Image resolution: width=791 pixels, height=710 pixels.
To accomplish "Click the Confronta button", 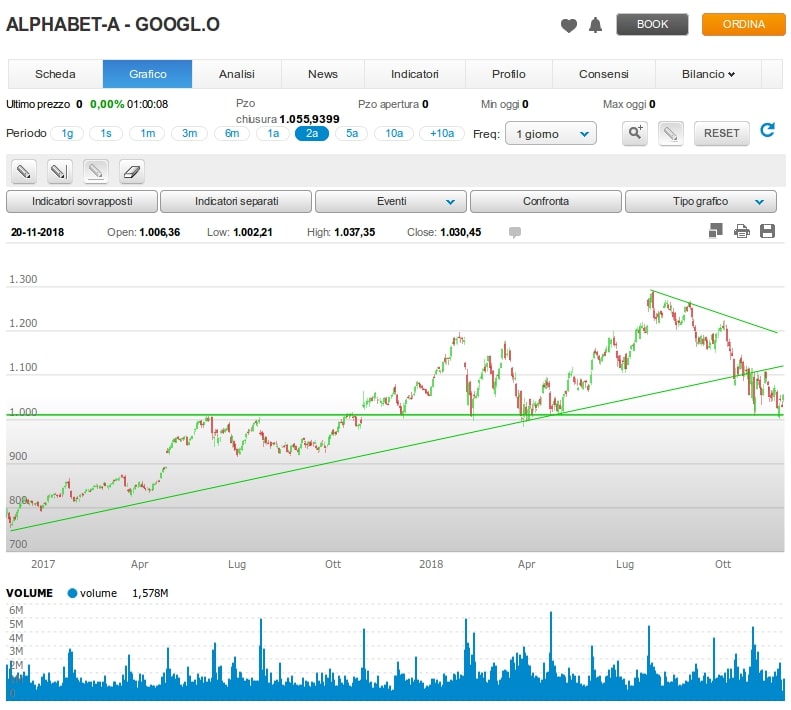I will [546, 201].
